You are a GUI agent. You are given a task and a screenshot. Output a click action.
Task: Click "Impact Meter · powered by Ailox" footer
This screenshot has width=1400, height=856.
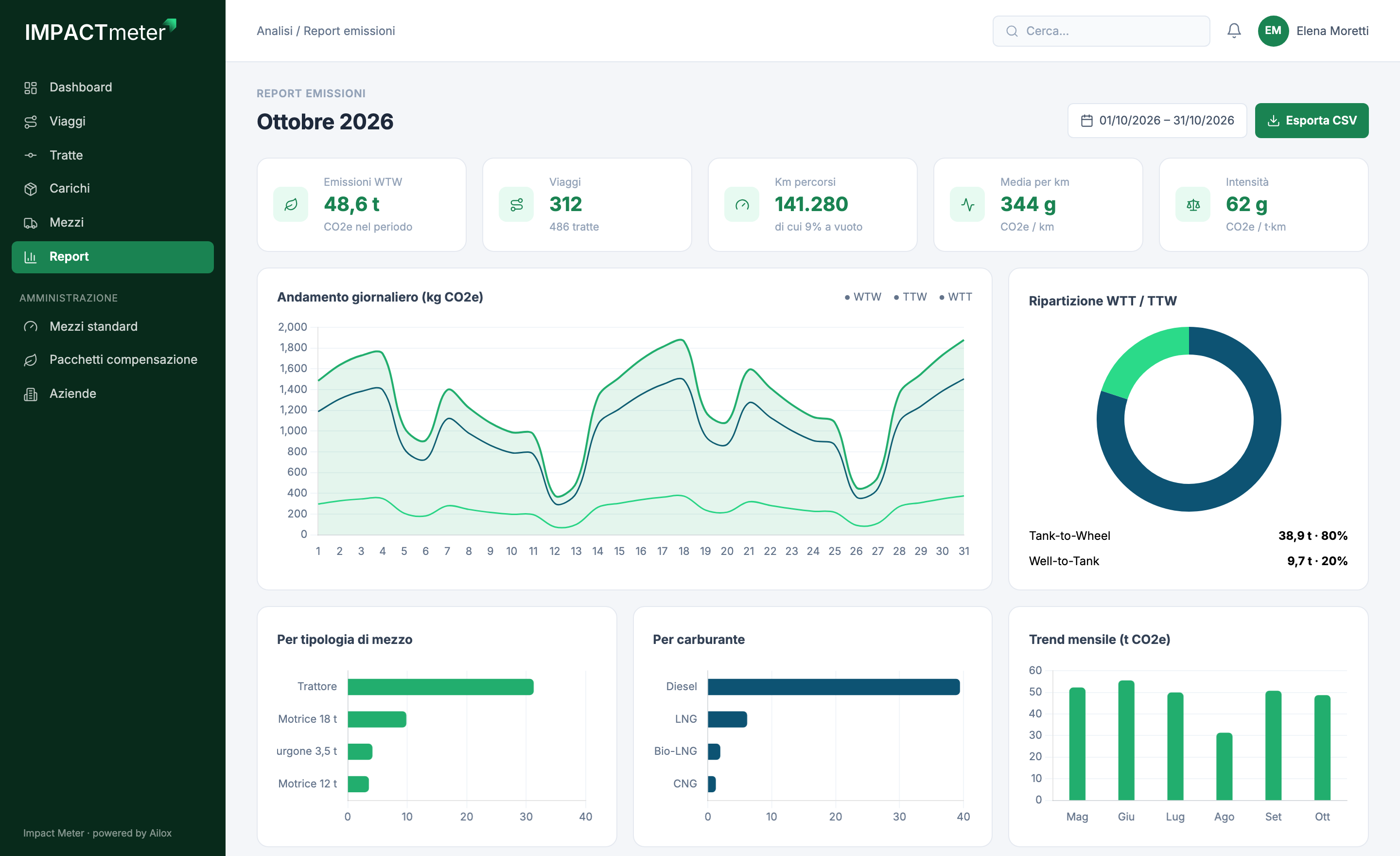tap(97, 833)
